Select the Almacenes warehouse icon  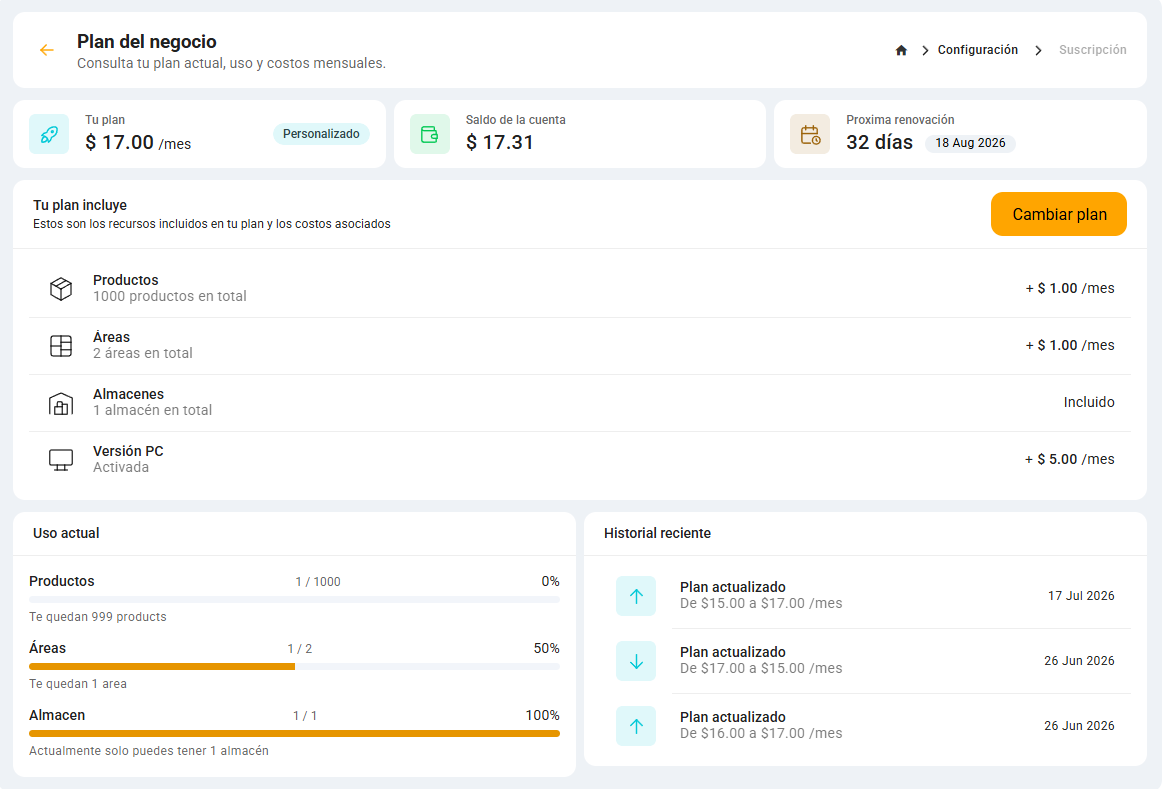click(x=61, y=403)
